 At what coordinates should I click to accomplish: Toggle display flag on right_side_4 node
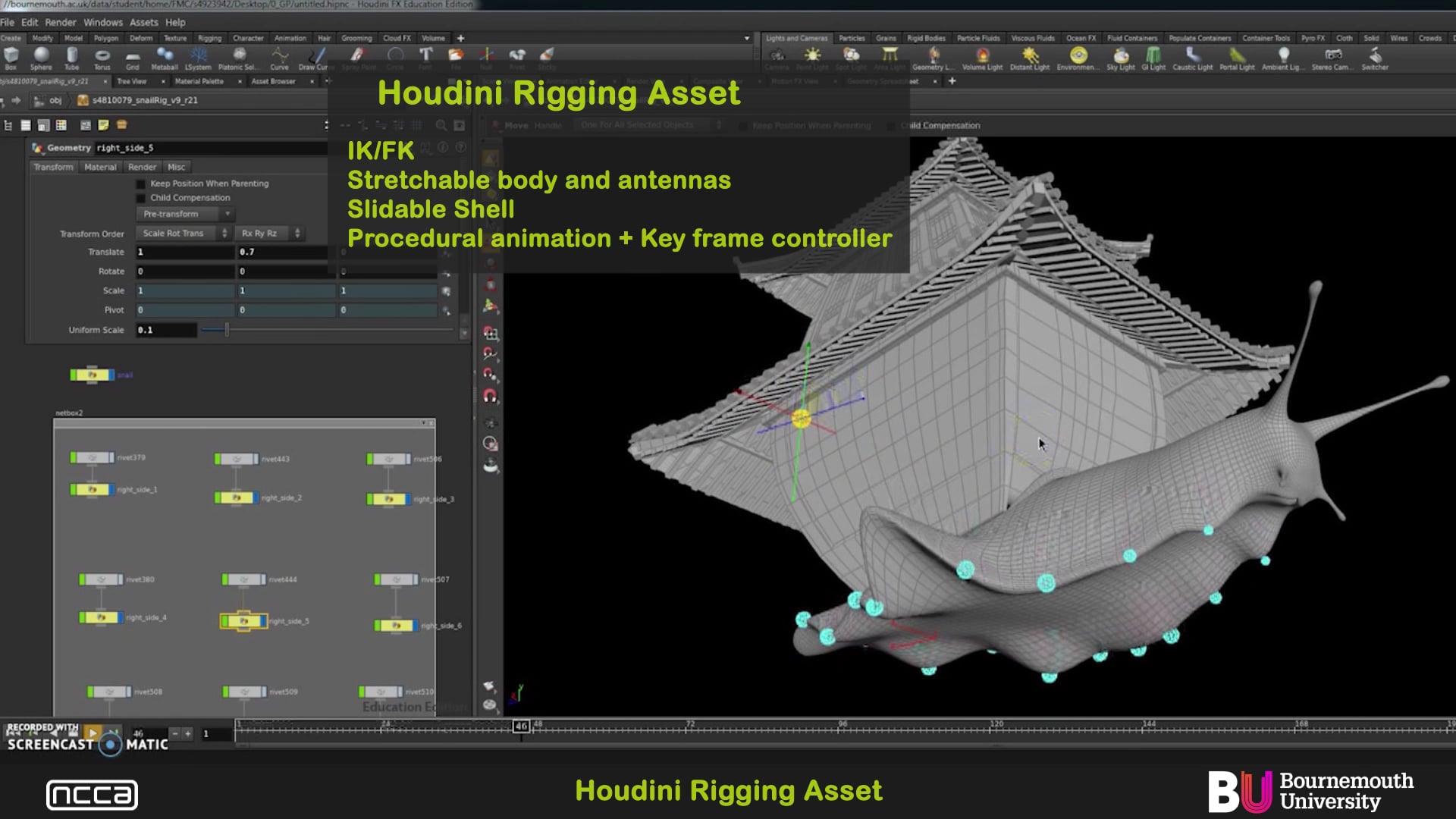tap(121, 618)
